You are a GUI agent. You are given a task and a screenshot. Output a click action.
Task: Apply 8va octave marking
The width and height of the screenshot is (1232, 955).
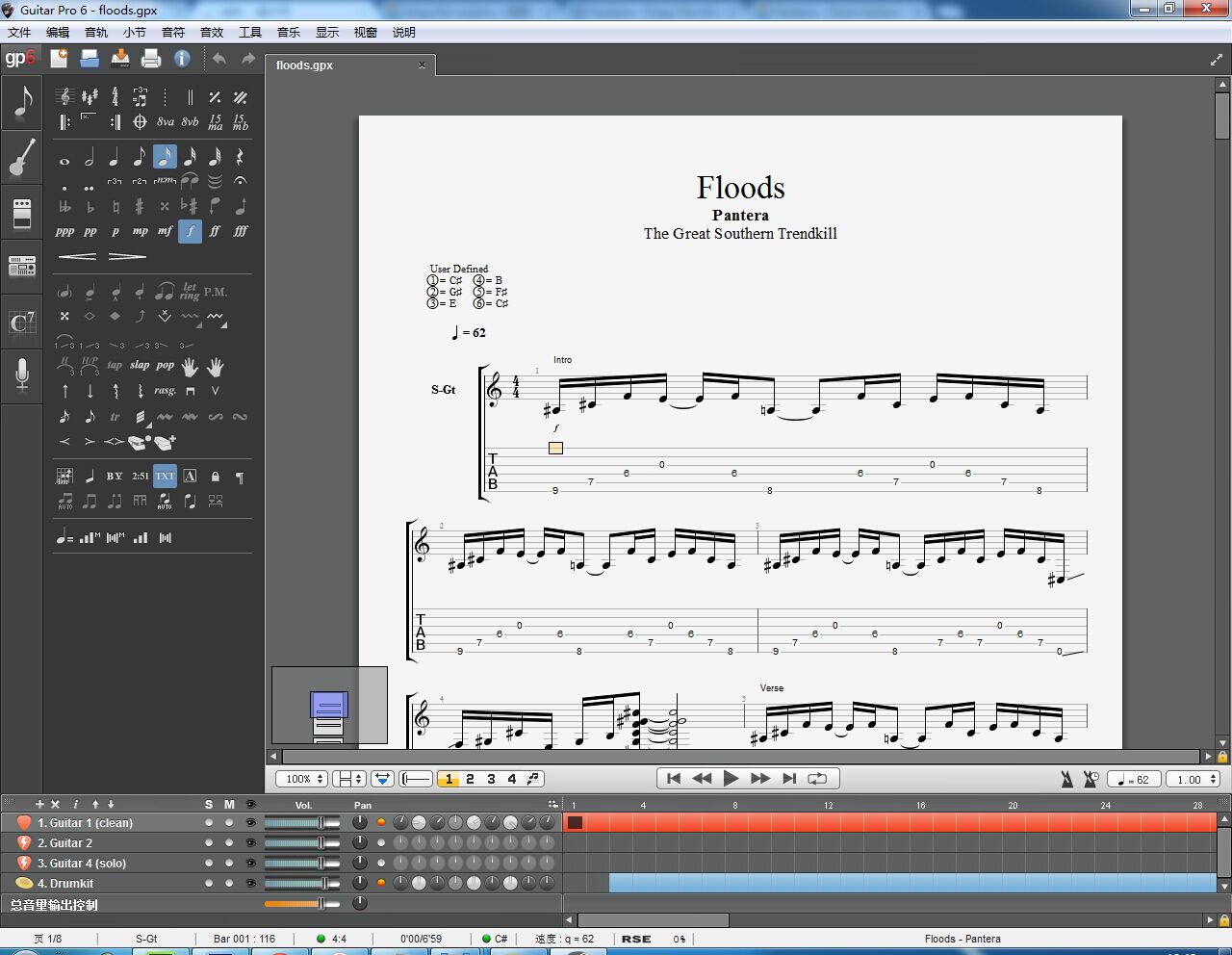[166, 122]
